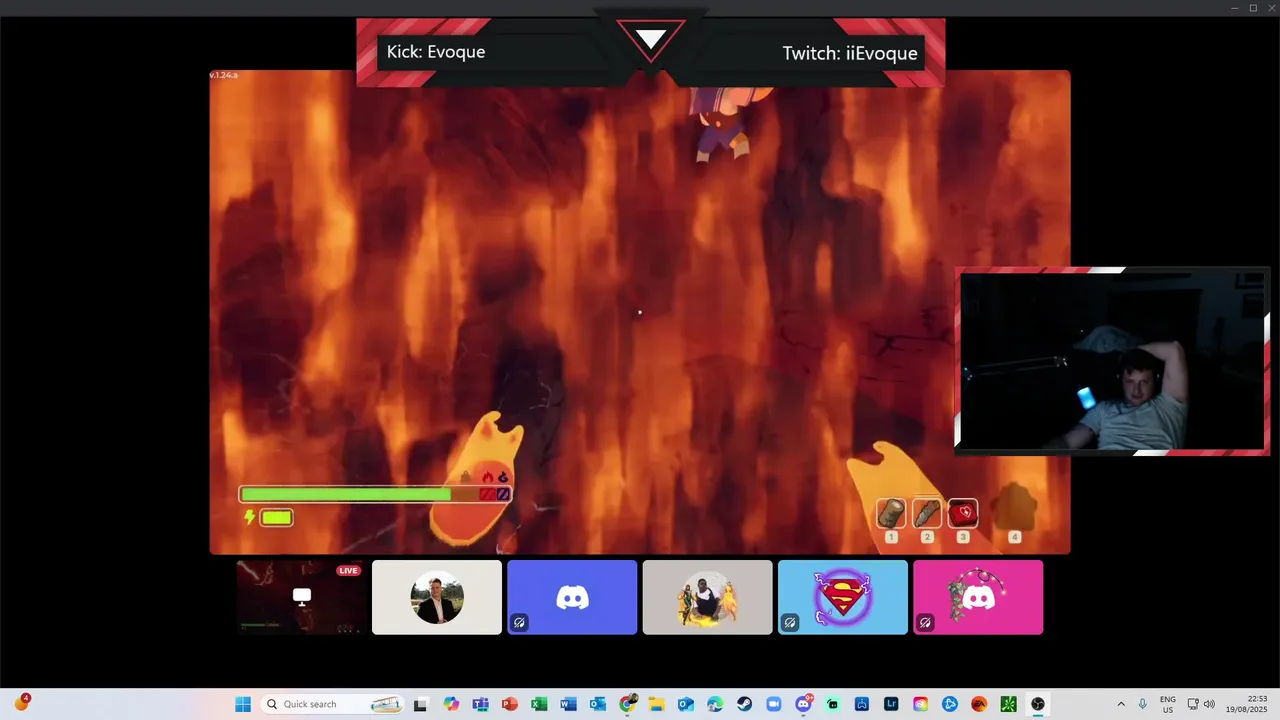Open clock showing 22:53 19/08/2025
The height and width of the screenshot is (720, 1280).
coord(1248,704)
